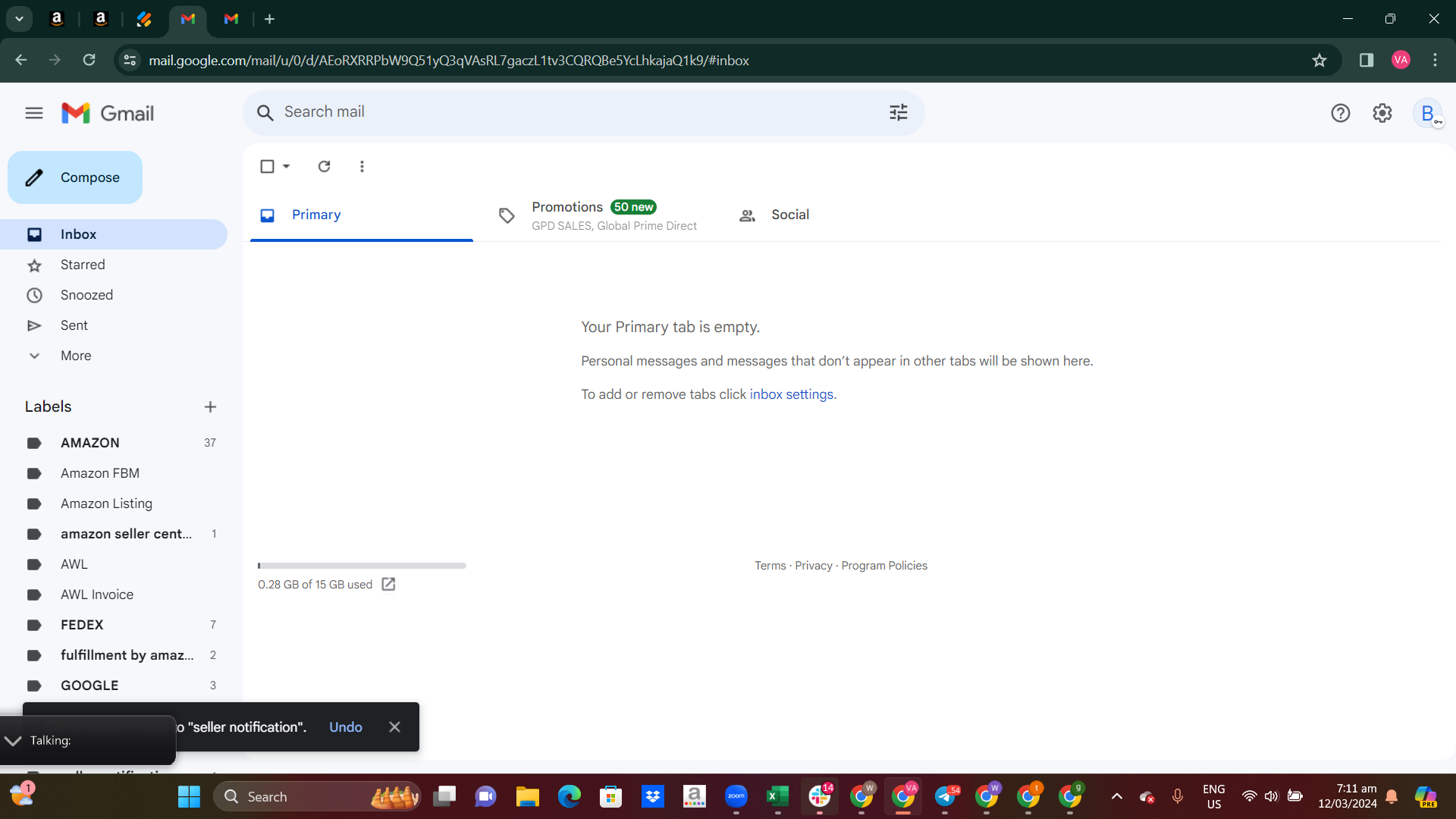Dismiss the seller notification snackbar
The width and height of the screenshot is (1456, 819).
pyautogui.click(x=394, y=726)
